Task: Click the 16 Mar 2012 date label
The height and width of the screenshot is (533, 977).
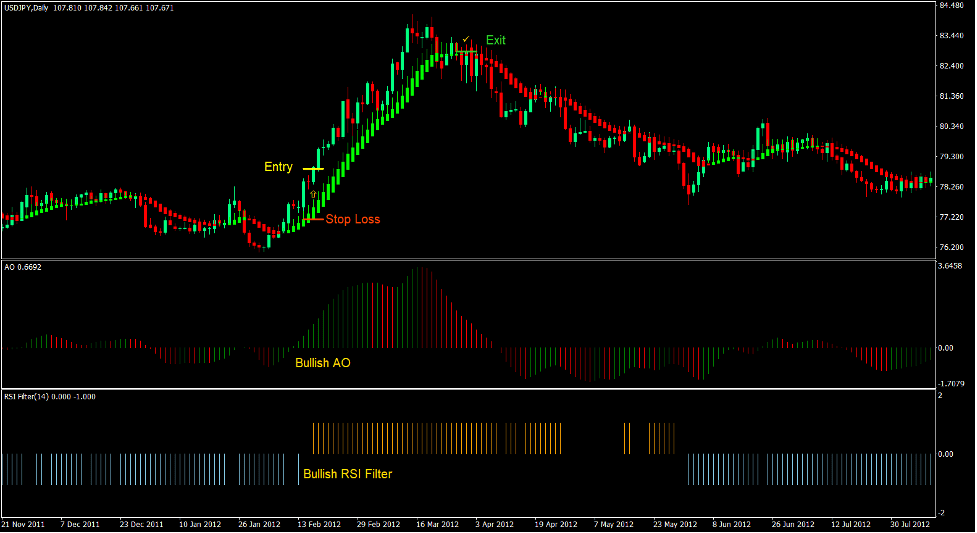Action: pyautogui.click(x=438, y=524)
